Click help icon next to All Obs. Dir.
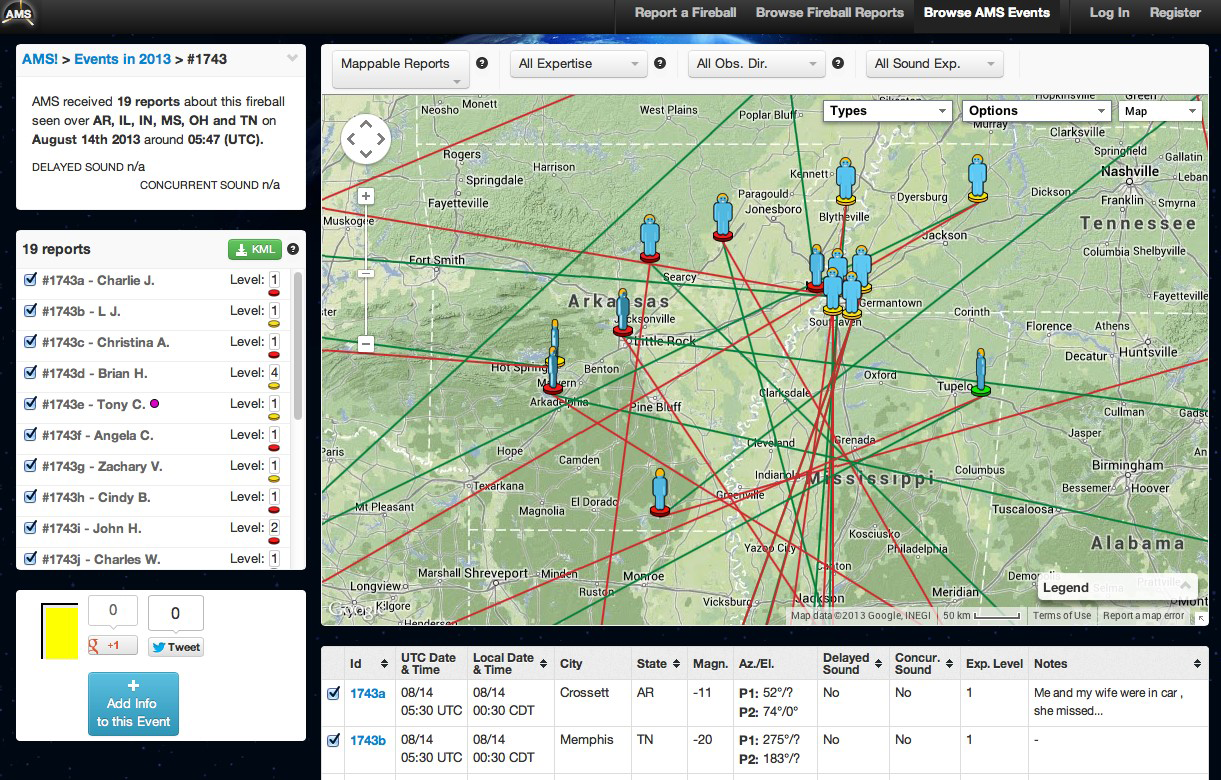Screen dimensions: 1221x780 pyautogui.click(x=838, y=63)
